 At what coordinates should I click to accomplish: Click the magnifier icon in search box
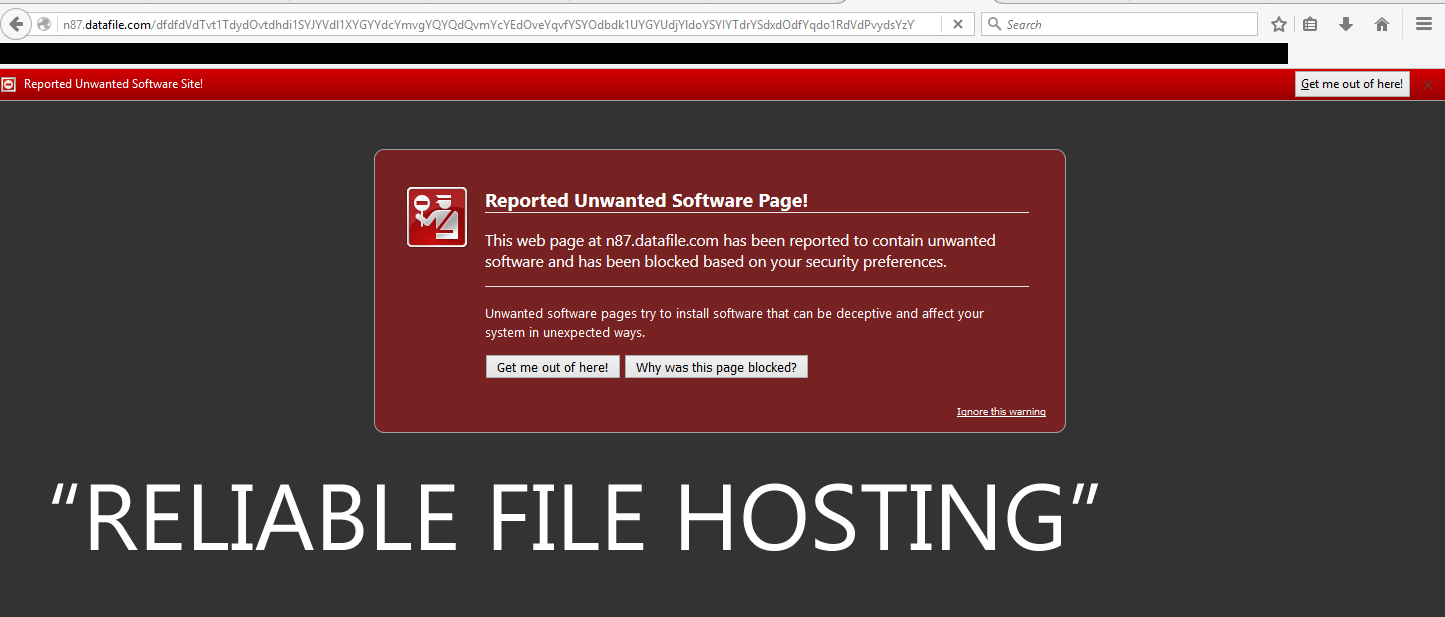point(994,24)
